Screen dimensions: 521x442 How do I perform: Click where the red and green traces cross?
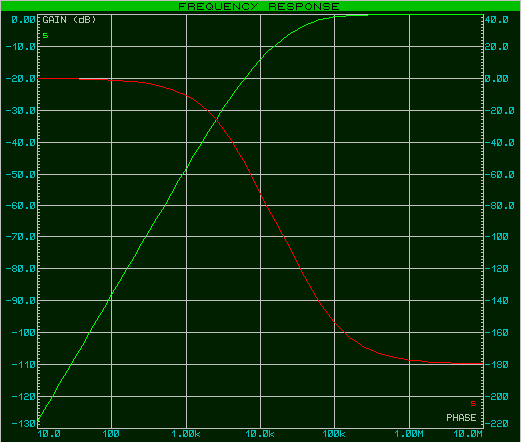pos(217,119)
